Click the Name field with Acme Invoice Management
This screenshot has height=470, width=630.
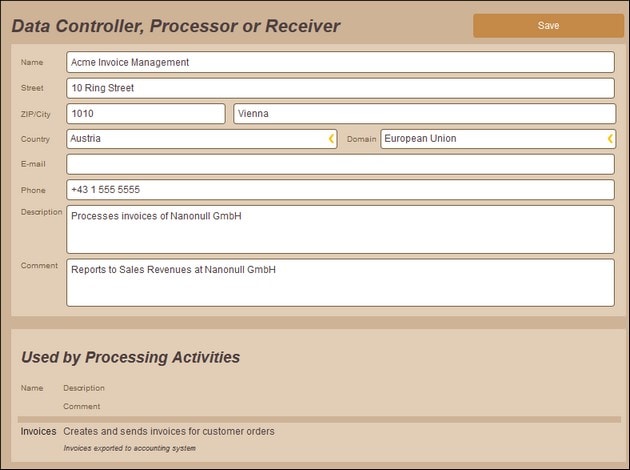point(340,62)
